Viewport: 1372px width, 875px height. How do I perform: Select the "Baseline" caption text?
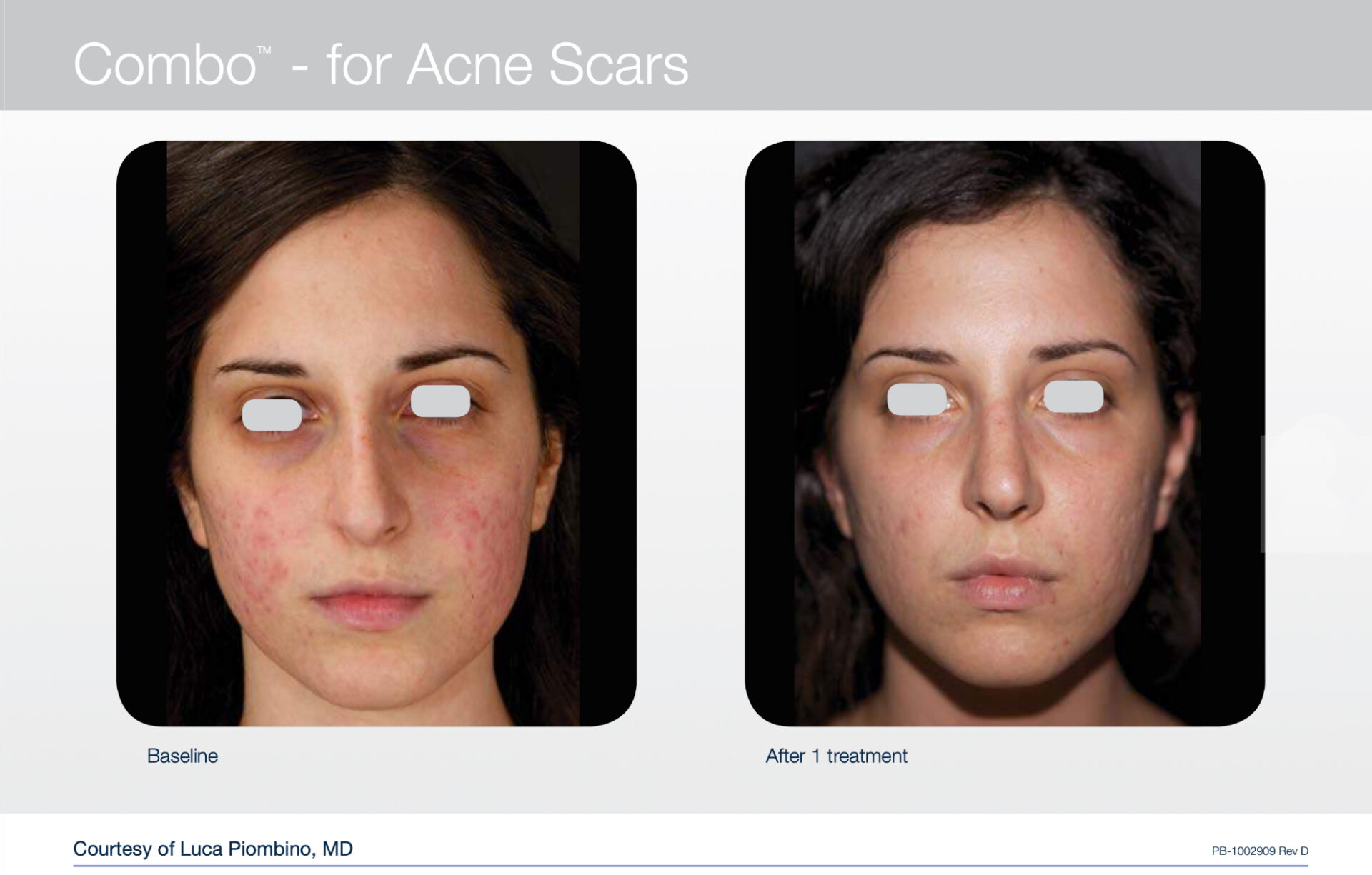tap(182, 756)
